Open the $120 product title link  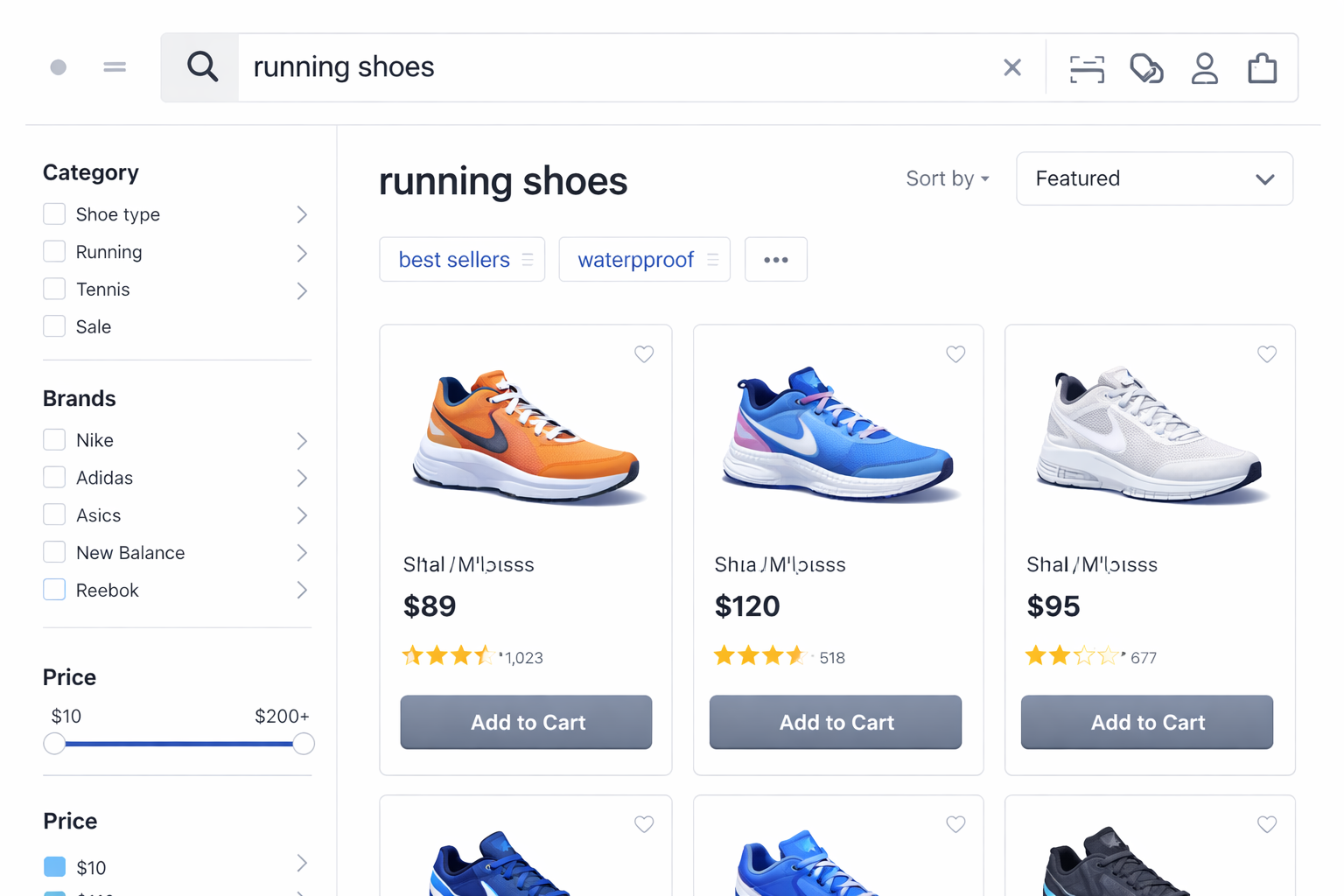(780, 564)
